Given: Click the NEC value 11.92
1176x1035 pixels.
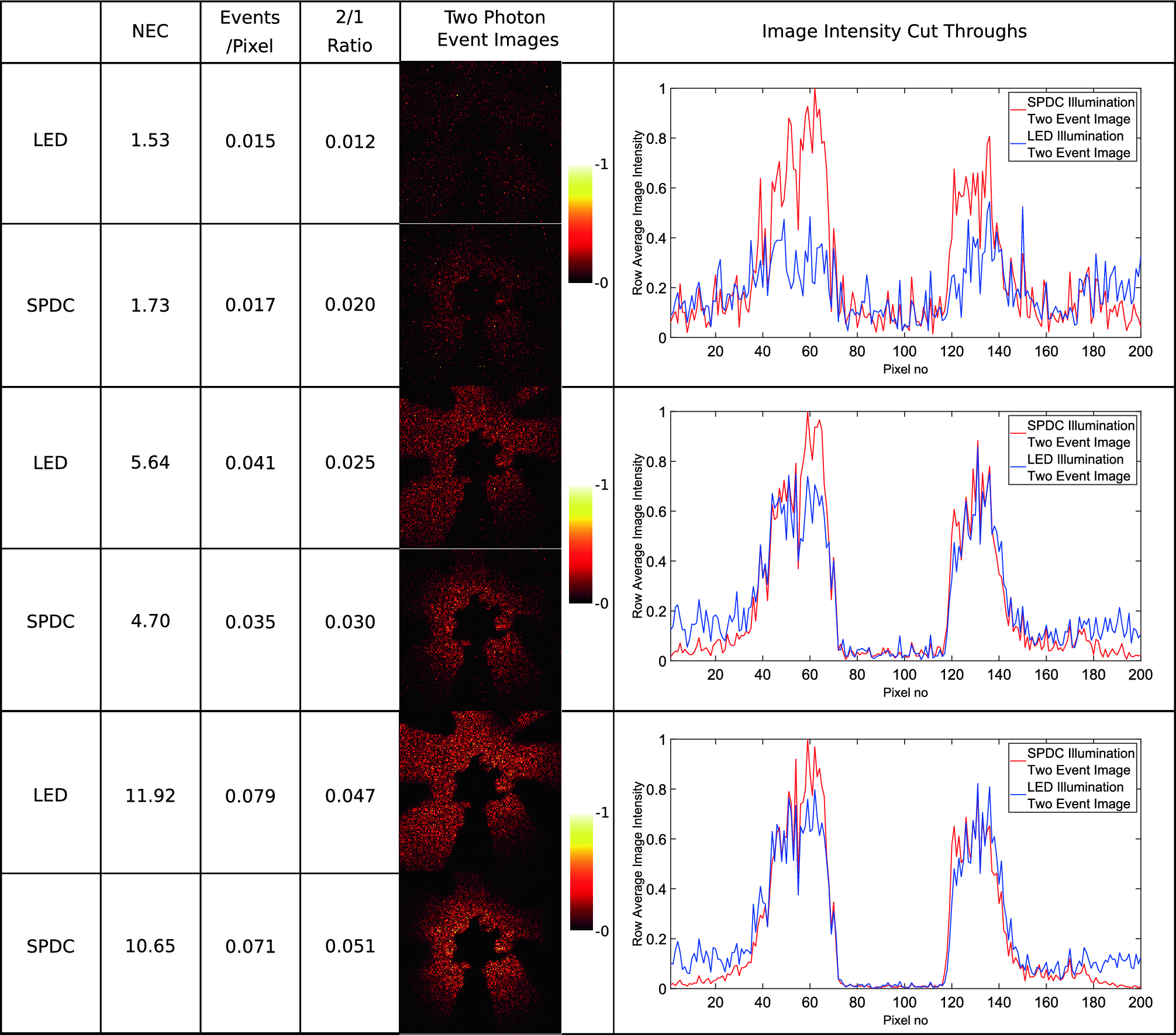Looking at the screenshot, I should [150, 795].
